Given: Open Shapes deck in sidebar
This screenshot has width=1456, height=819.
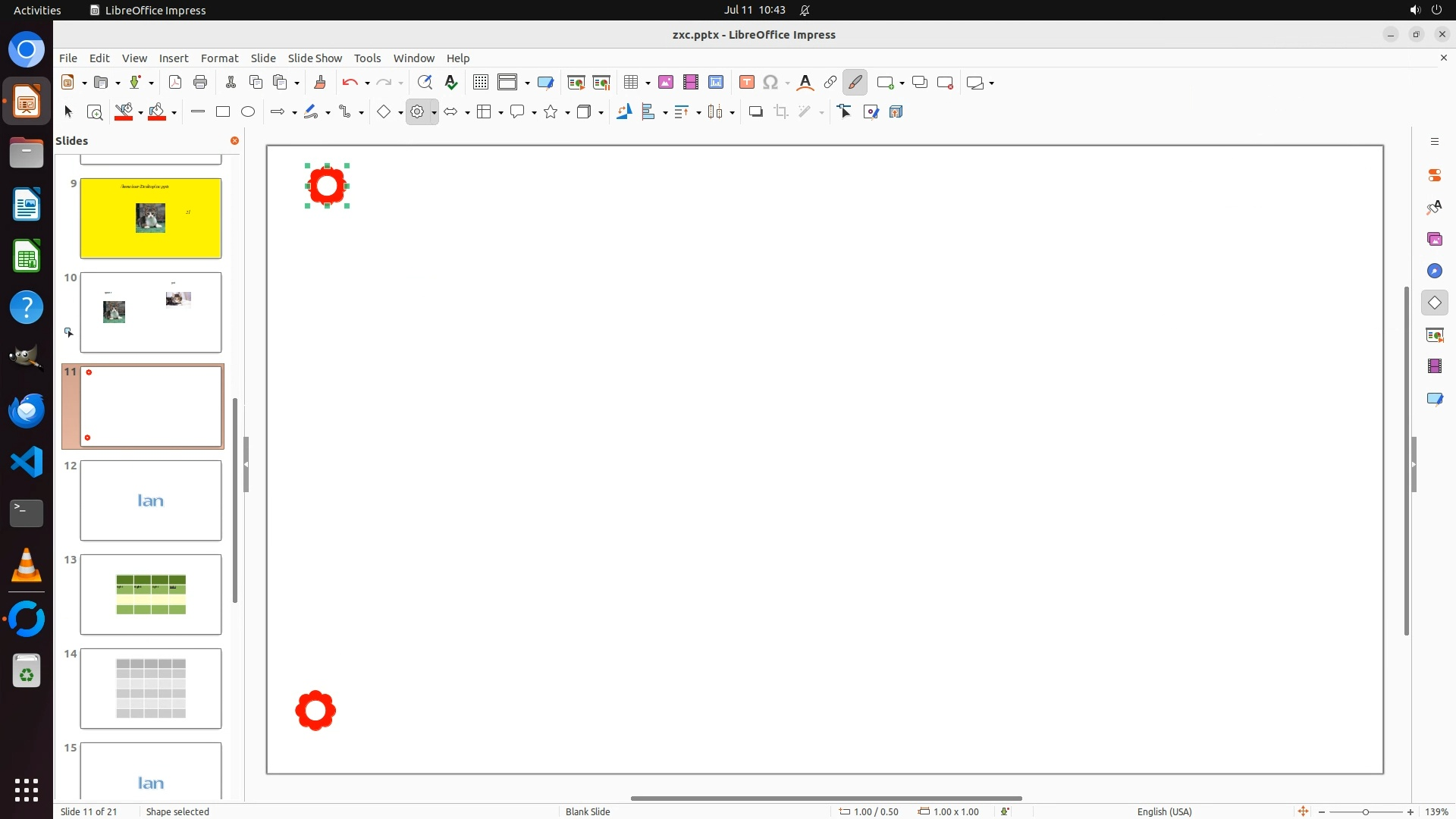Looking at the screenshot, I should (1434, 303).
